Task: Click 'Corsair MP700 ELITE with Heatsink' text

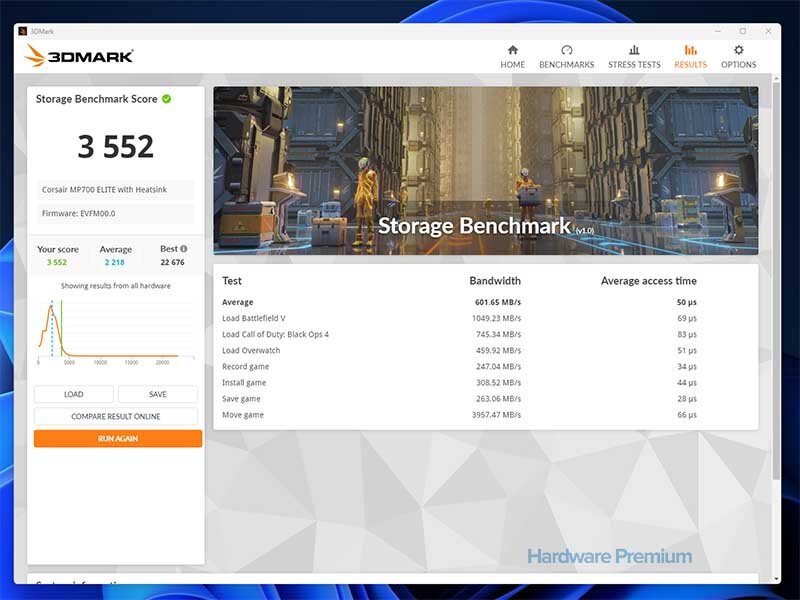Action: [104, 189]
